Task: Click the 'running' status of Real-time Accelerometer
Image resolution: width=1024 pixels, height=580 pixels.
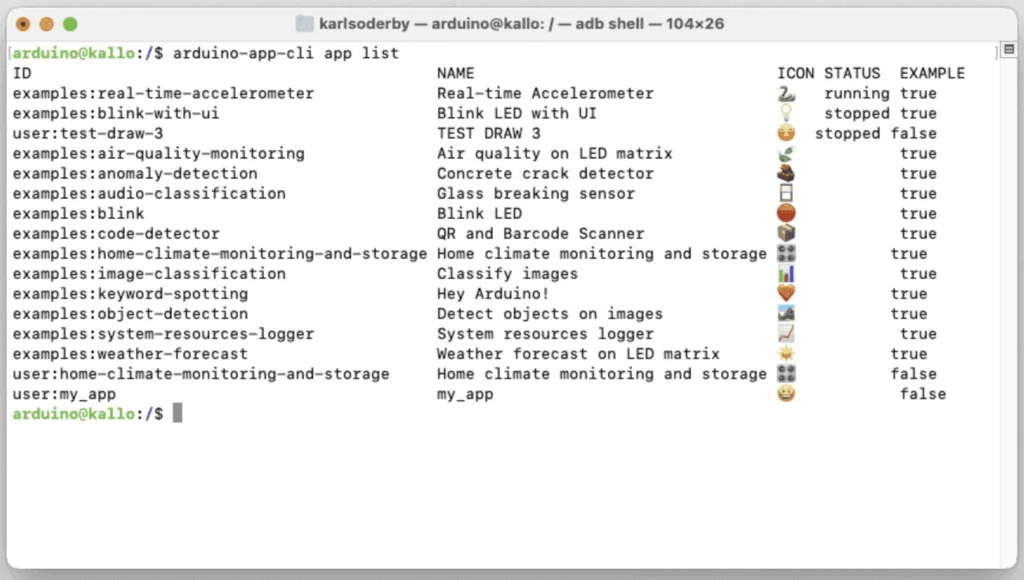Action: [856, 94]
